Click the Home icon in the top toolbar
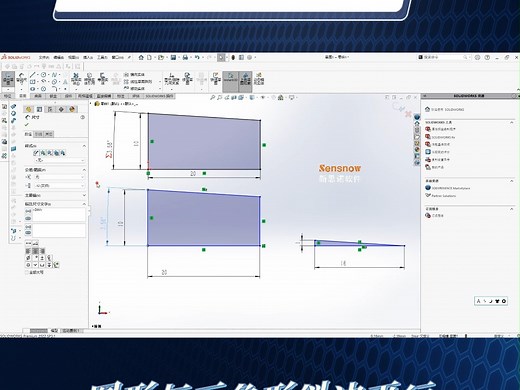 click(141, 57)
